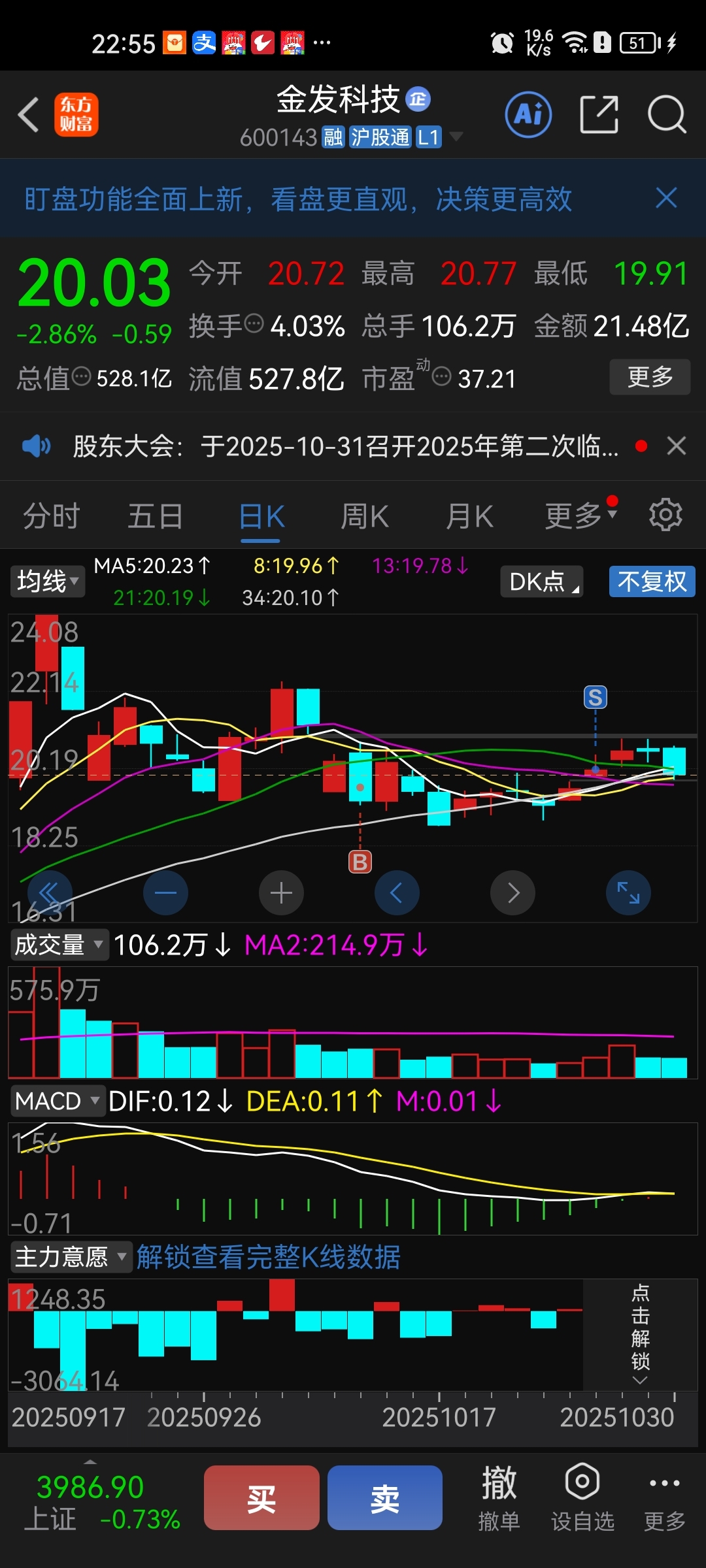This screenshot has height=1568, width=706.
Task: Share the stock page via export icon
Action: tap(599, 114)
